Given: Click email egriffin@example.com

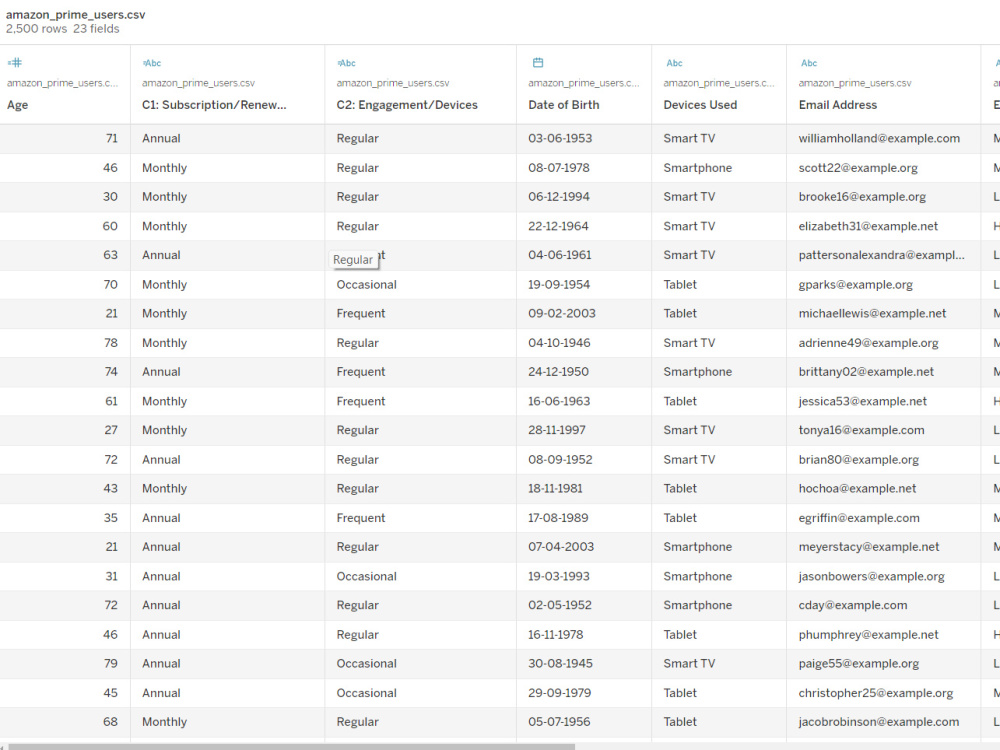Looking at the screenshot, I should 859,518.
